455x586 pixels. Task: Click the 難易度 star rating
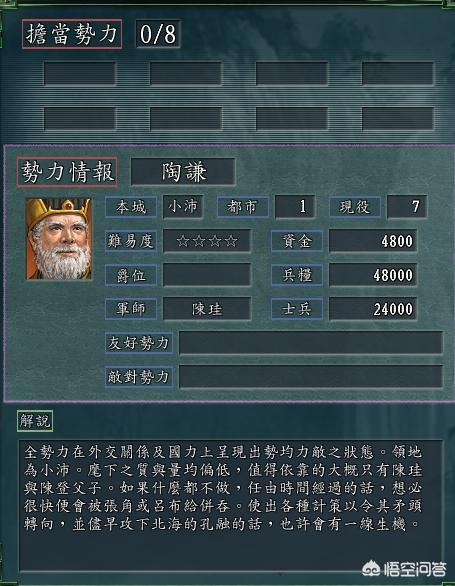207,241
